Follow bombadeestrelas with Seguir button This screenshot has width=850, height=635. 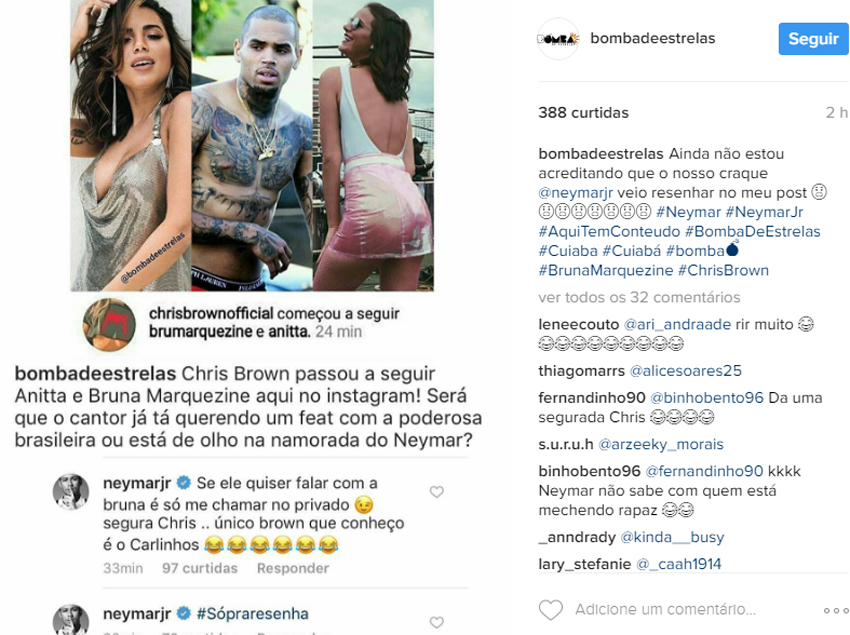pyautogui.click(x=814, y=39)
